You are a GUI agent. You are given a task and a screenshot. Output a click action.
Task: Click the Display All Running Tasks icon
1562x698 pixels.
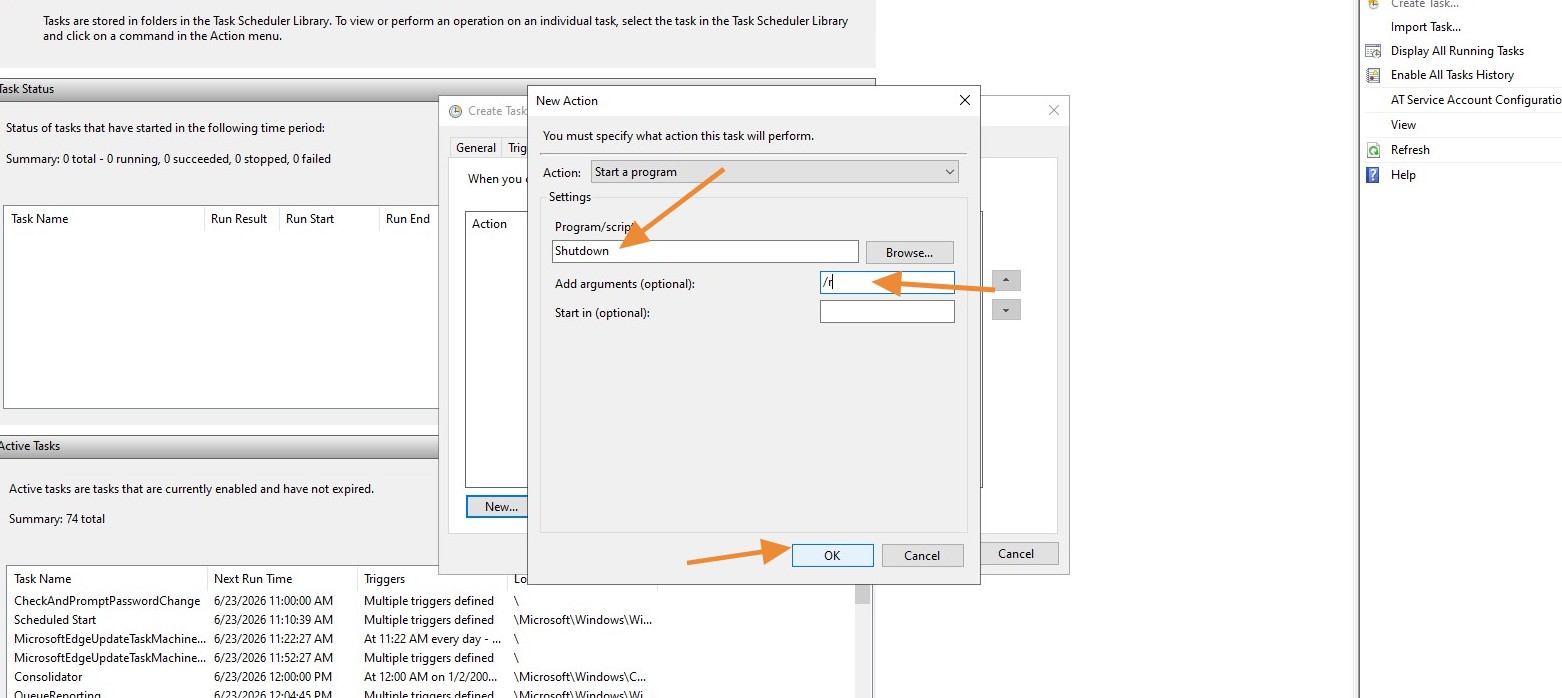(1373, 51)
